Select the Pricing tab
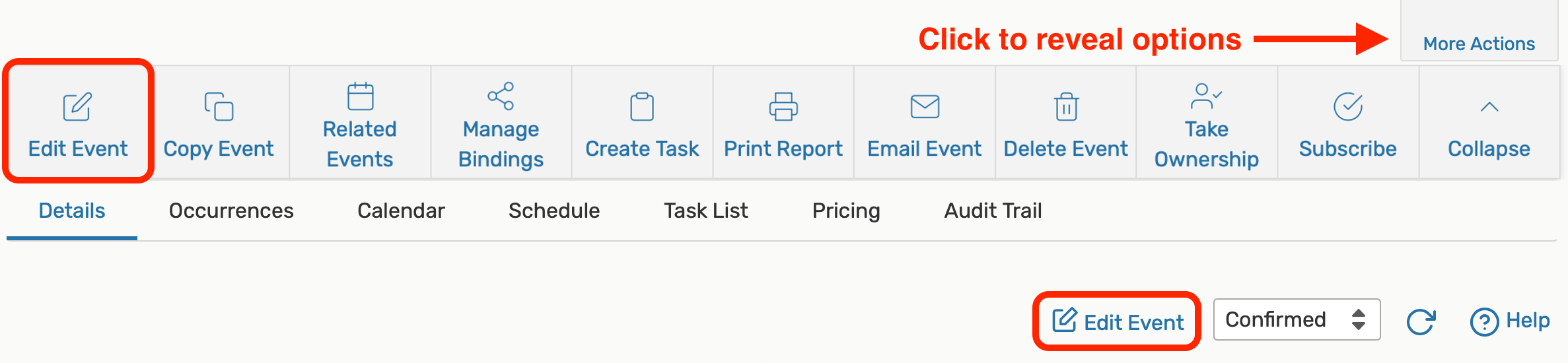Screen dimensions: 1568x363 (846, 211)
